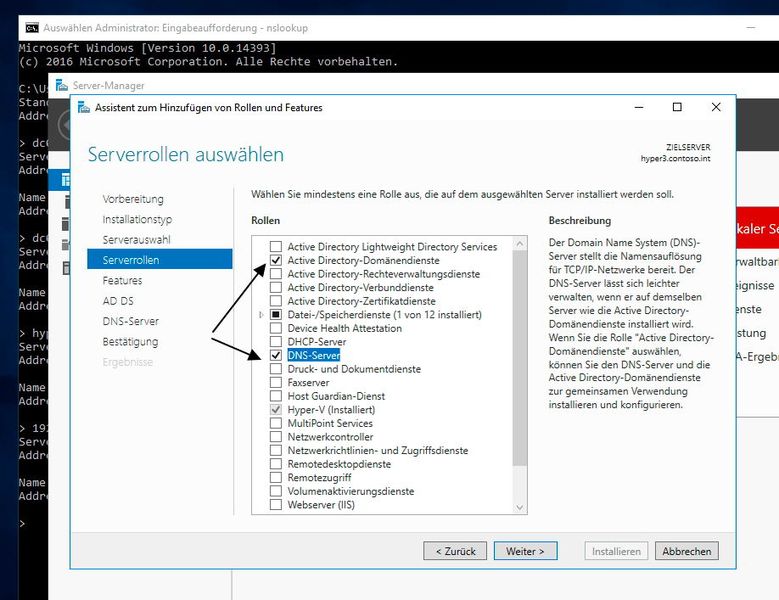Select the DNS-Server role label
The width and height of the screenshot is (779, 600).
point(314,355)
